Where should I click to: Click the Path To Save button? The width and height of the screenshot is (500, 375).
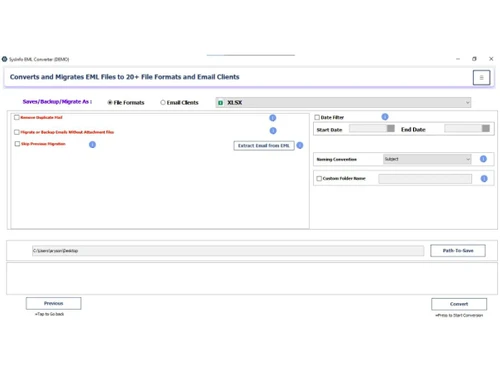[x=458, y=251]
